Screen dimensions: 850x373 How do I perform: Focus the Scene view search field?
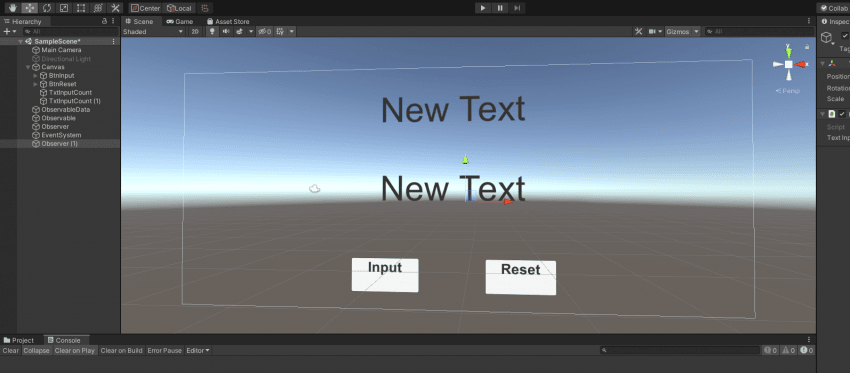click(x=758, y=31)
